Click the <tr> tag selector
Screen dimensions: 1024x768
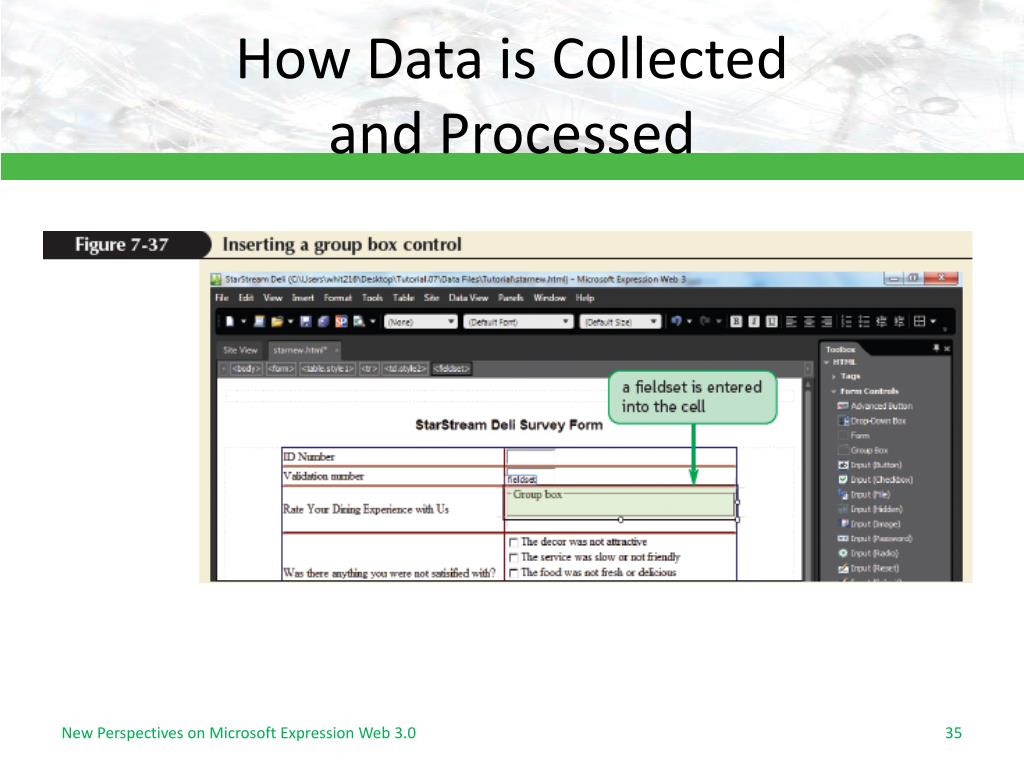tap(369, 369)
